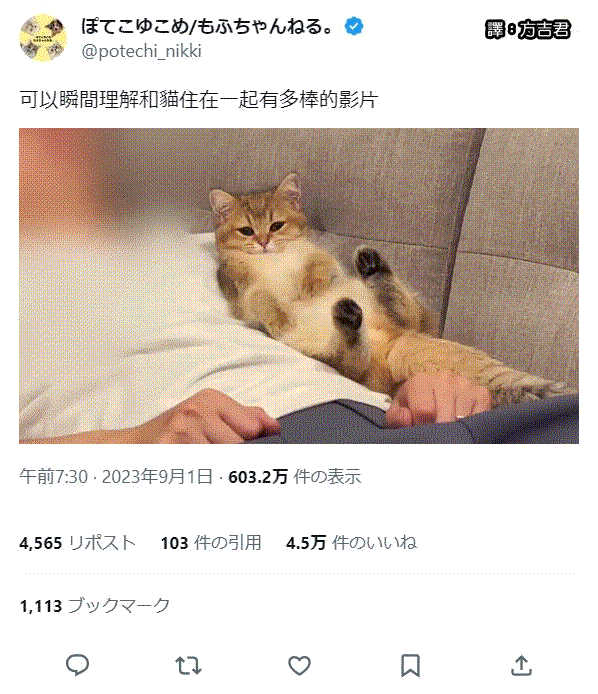The image size is (598, 694).
Task: View the 603.2万 件の表示 view count
Action: pyautogui.click(x=295, y=477)
